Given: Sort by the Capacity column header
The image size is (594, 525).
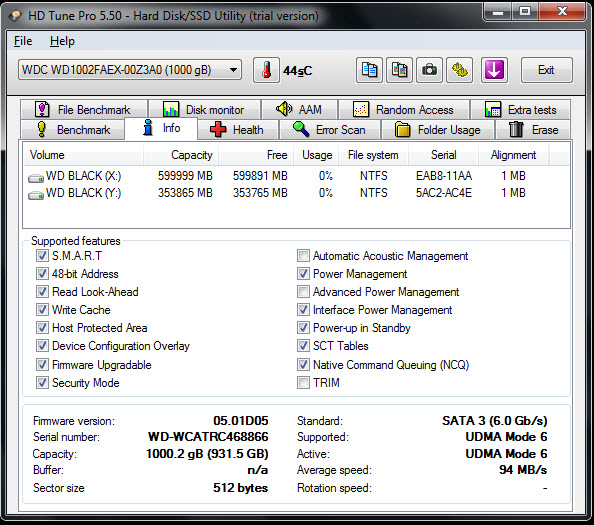Looking at the screenshot, I should click(x=181, y=155).
